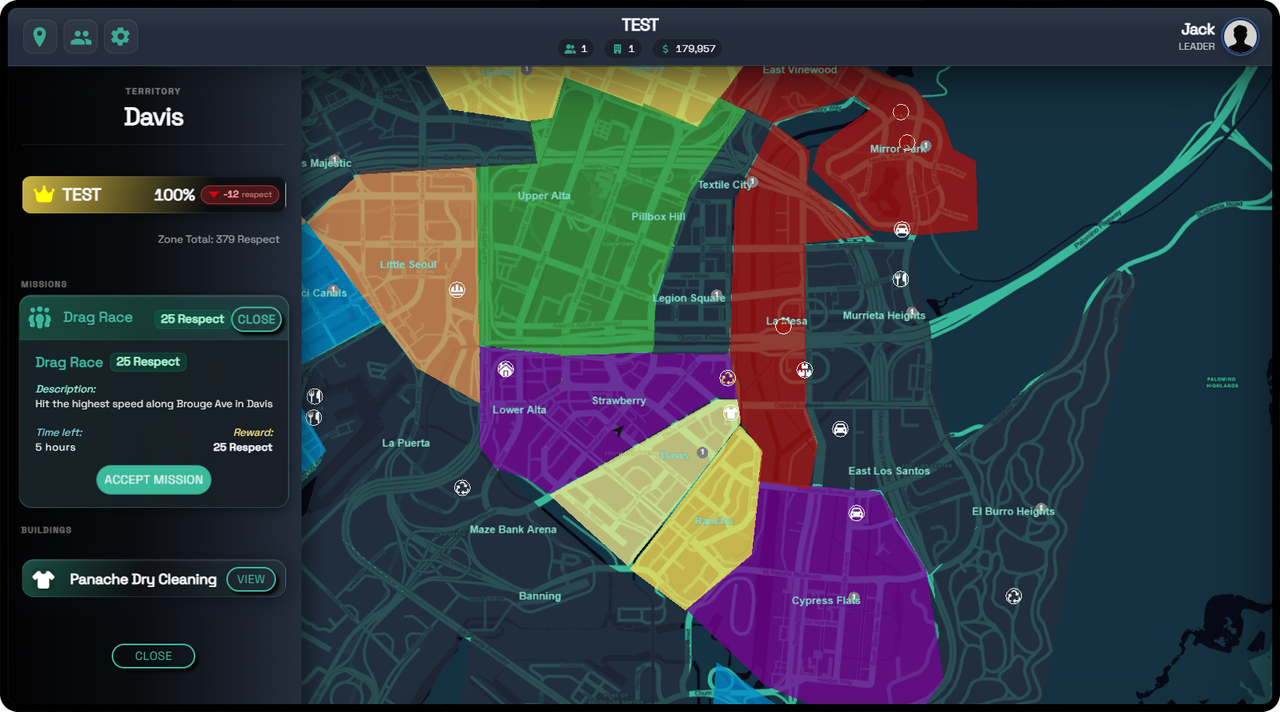Click the numbered marker beside Davis label
The width and height of the screenshot is (1280, 712).
coord(702,452)
